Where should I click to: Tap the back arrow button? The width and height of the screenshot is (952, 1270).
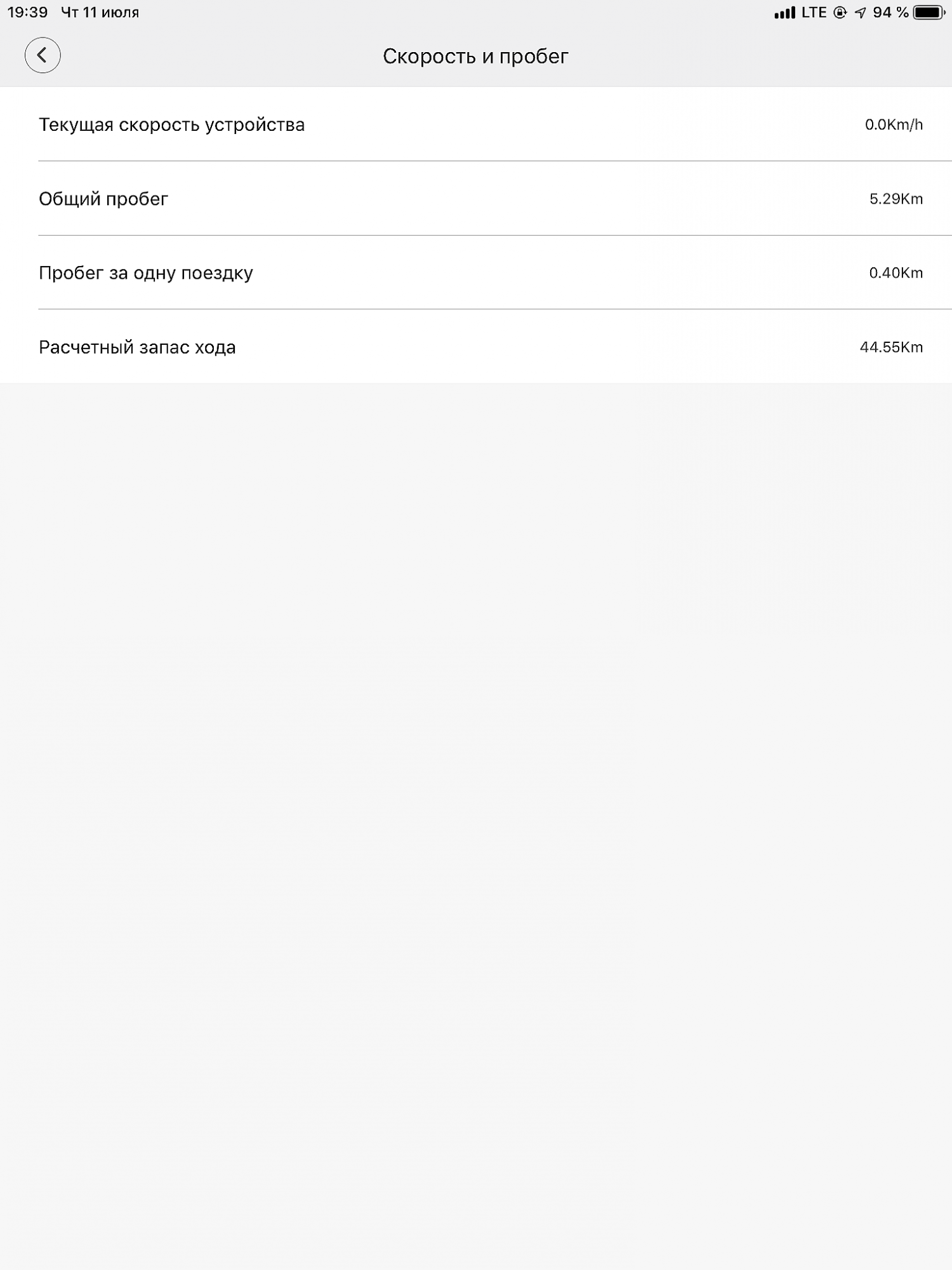click(x=43, y=55)
